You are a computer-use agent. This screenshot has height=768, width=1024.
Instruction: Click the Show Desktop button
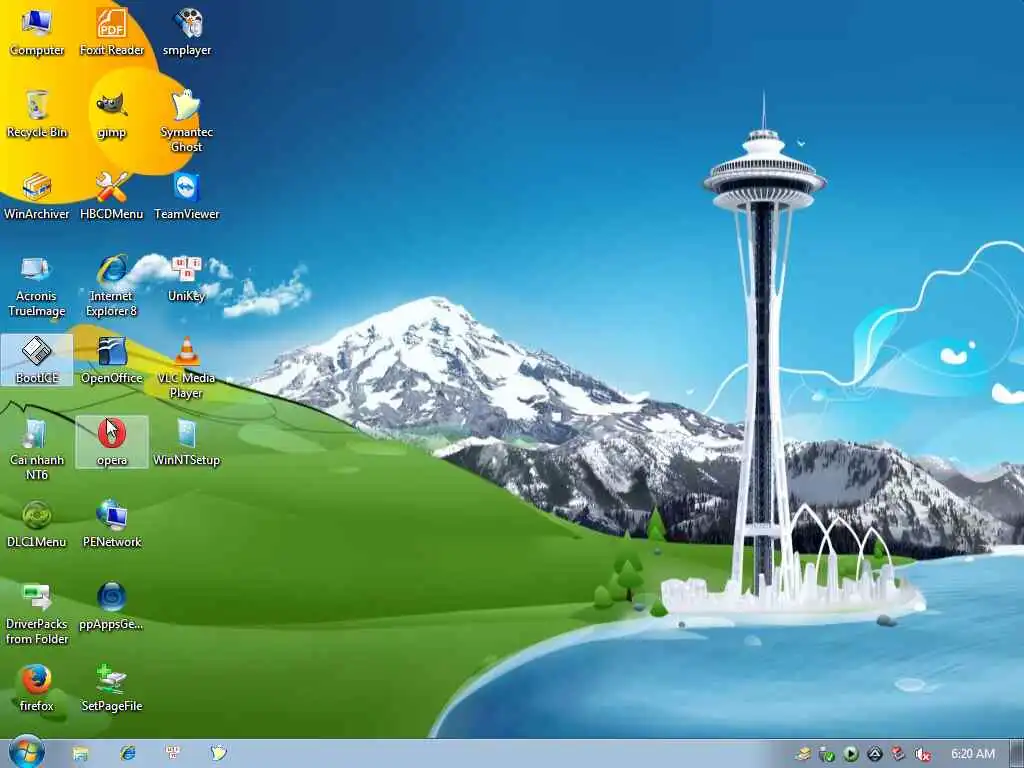coord(1017,754)
